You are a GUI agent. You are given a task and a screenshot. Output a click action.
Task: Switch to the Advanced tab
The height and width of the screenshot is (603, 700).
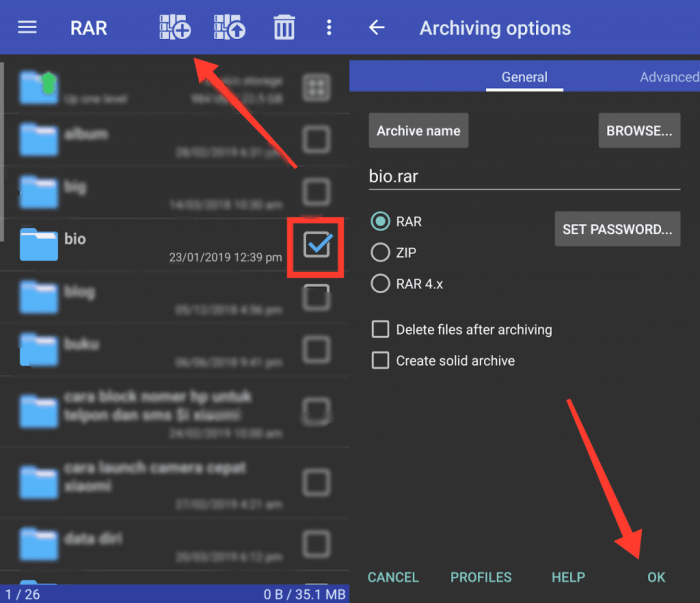pyautogui.click(x=669, y=77)
